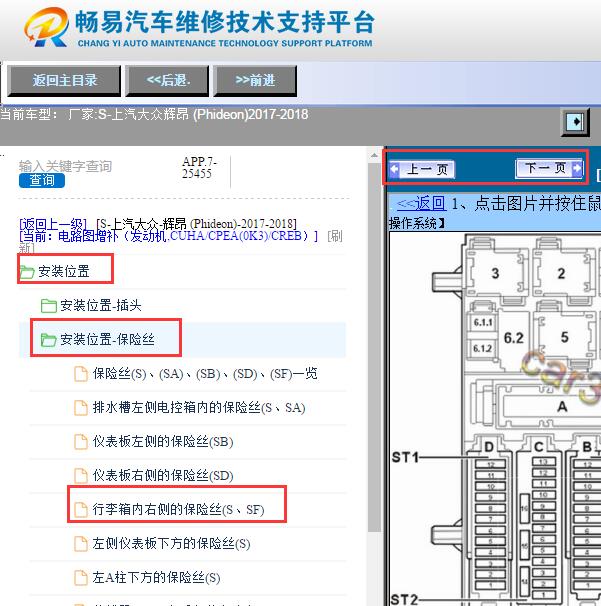
Task: Click the APP.7-25455 version text
Action: [199, 167]
